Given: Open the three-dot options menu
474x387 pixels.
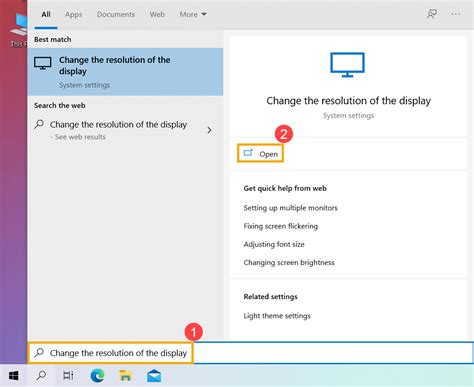Looking at the screenshot, I should (456, 14).
